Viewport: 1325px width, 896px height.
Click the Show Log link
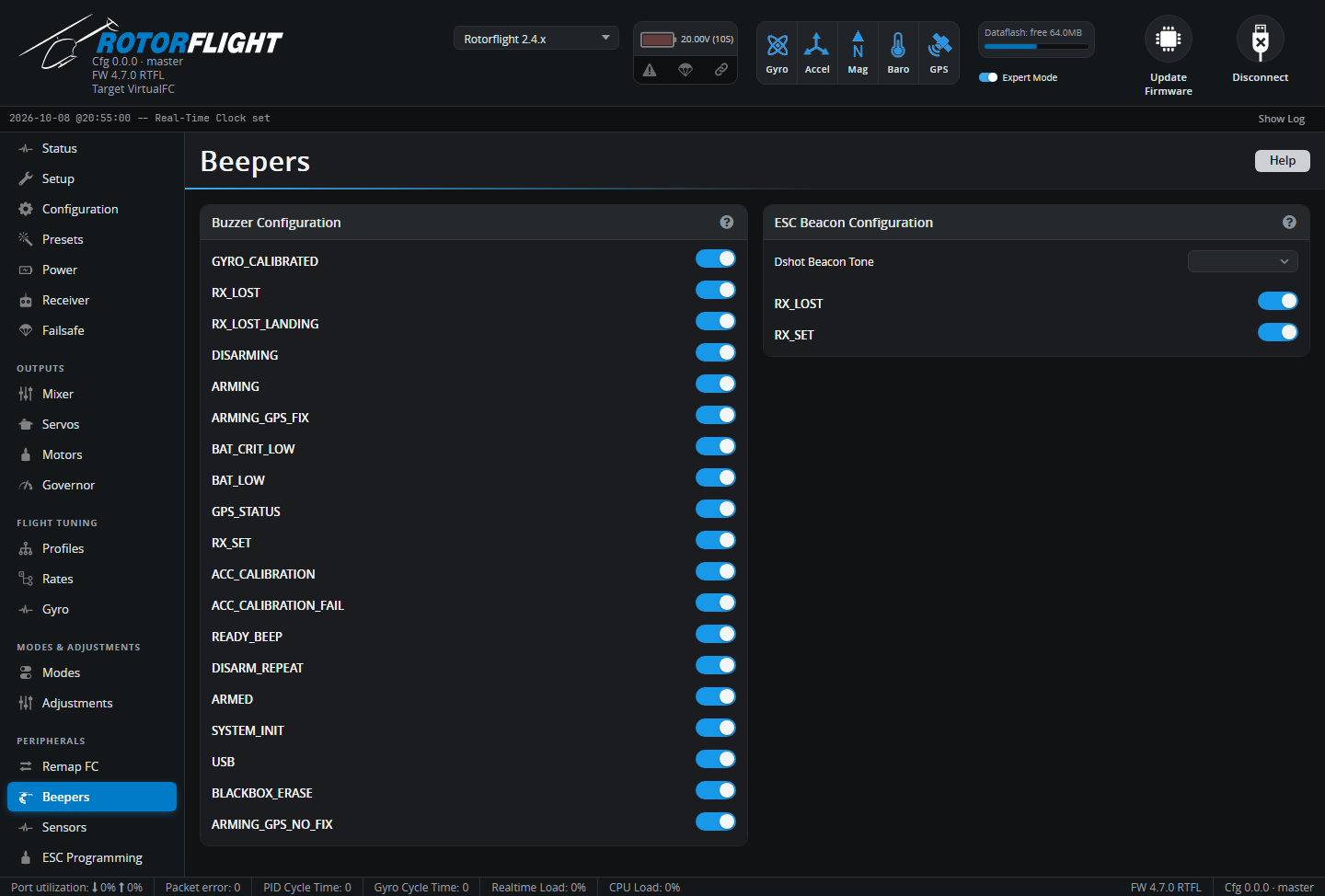coord(1282,119)
